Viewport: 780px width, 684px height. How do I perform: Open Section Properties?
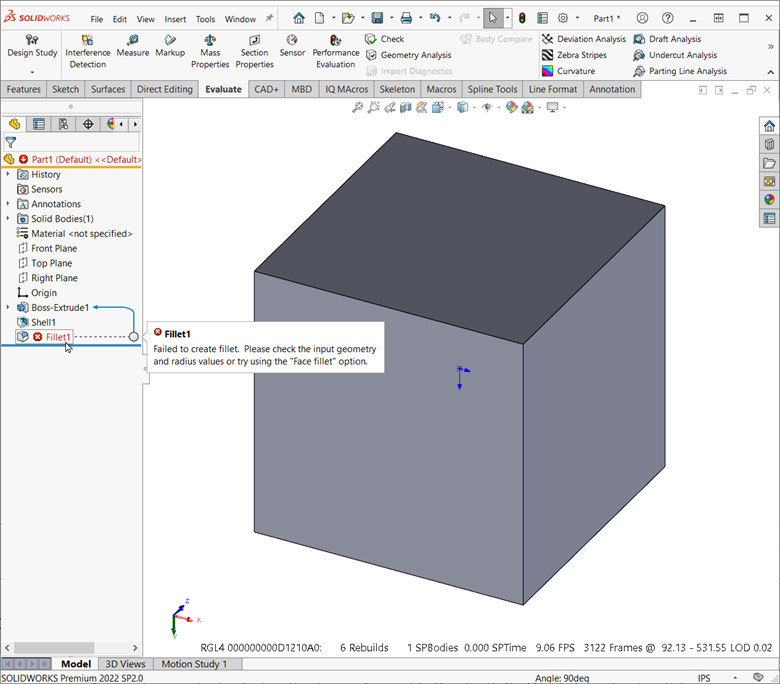(x=254, y=52)
